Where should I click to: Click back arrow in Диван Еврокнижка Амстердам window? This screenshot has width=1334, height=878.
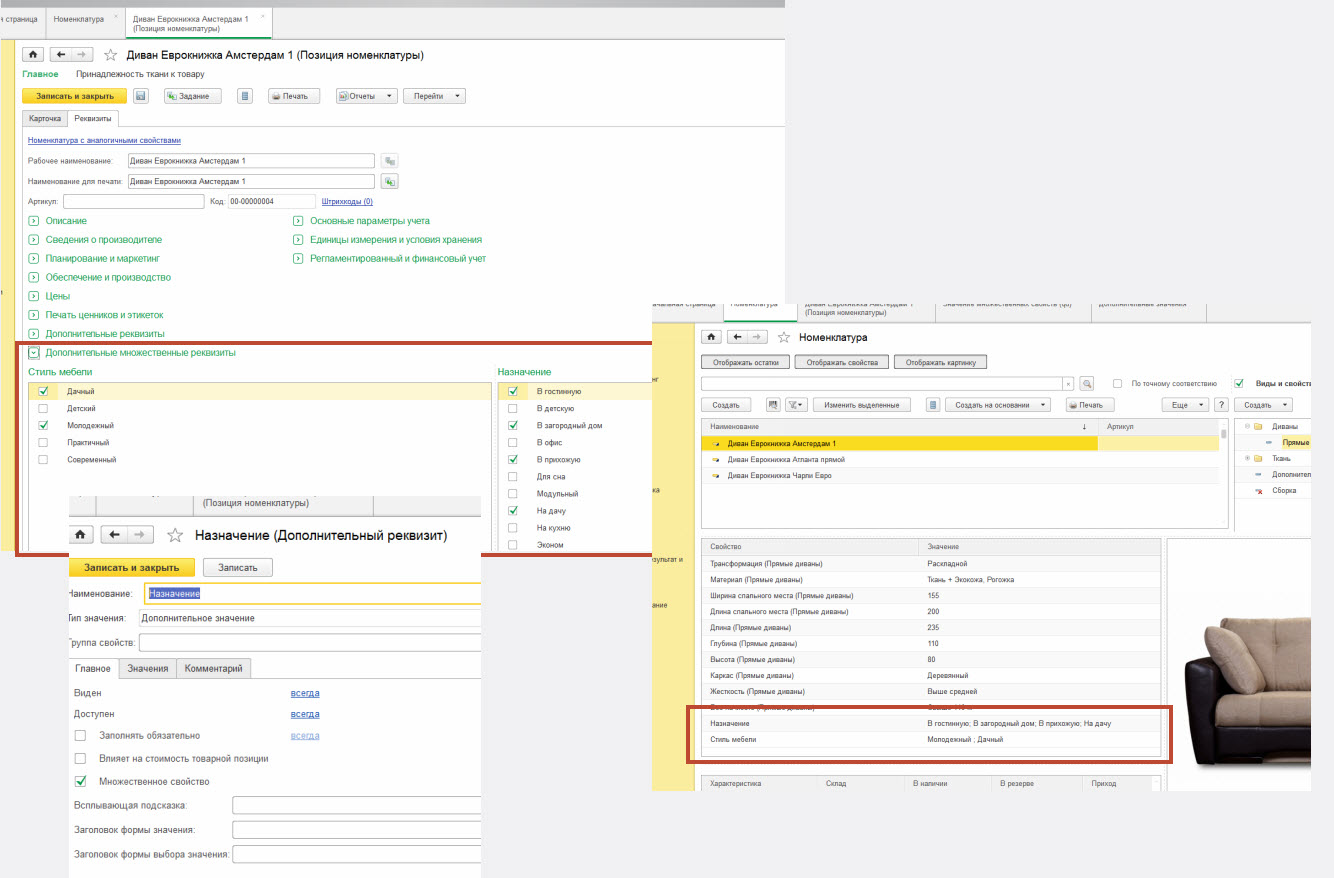(61, 55)
